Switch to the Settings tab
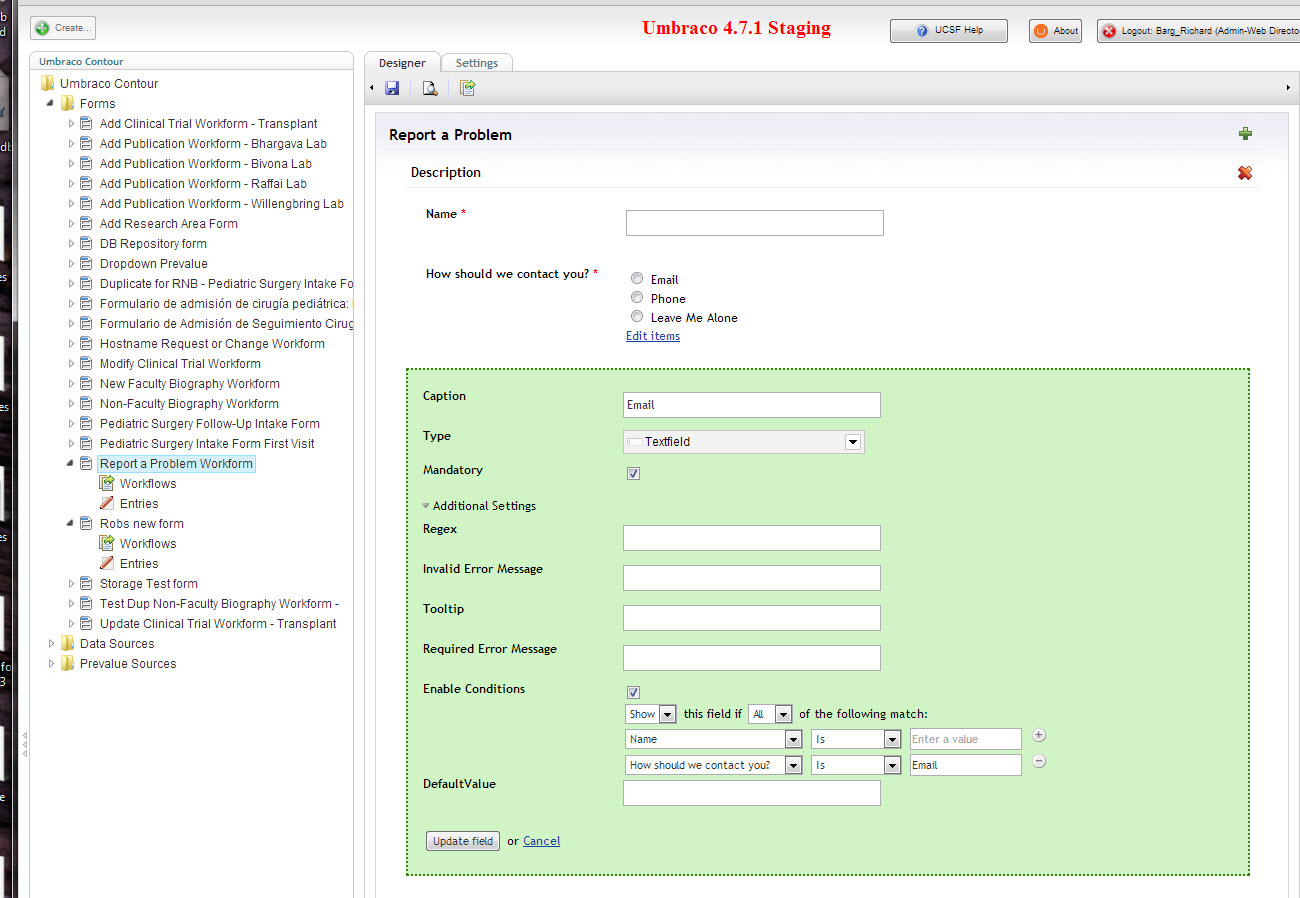The height and width of the screenshot is (898, 1300). point(477,63)
